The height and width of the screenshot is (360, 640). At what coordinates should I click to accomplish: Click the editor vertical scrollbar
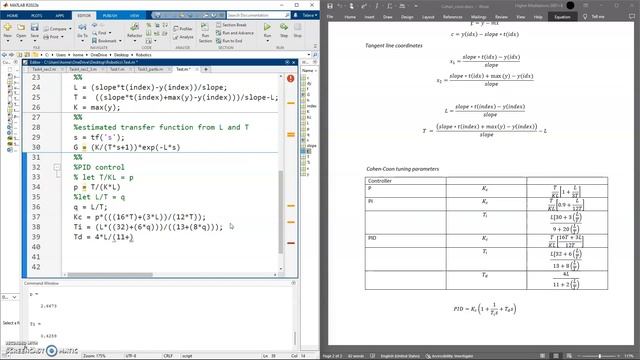tap(281, 212)
